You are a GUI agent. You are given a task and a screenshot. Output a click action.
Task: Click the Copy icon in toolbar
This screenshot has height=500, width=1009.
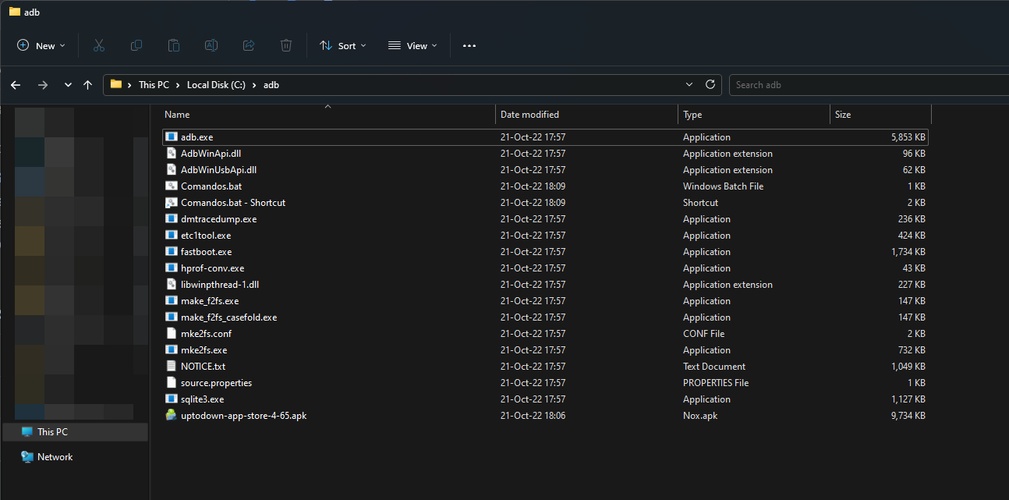pos(136,46)
